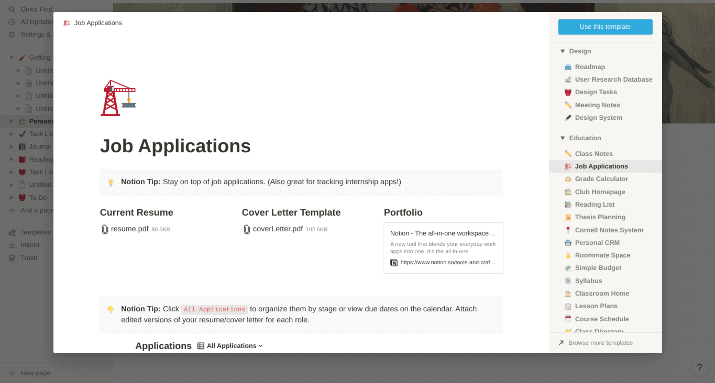Choose the Simple Budget template icon

[x=568, y=268]
